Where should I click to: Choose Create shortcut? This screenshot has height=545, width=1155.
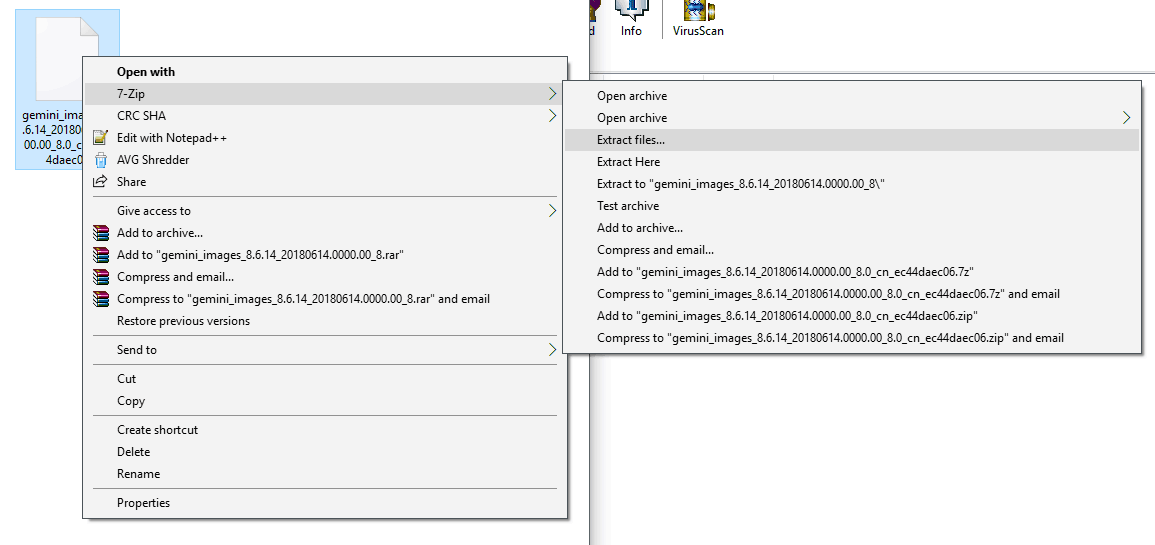pos(325,429)
